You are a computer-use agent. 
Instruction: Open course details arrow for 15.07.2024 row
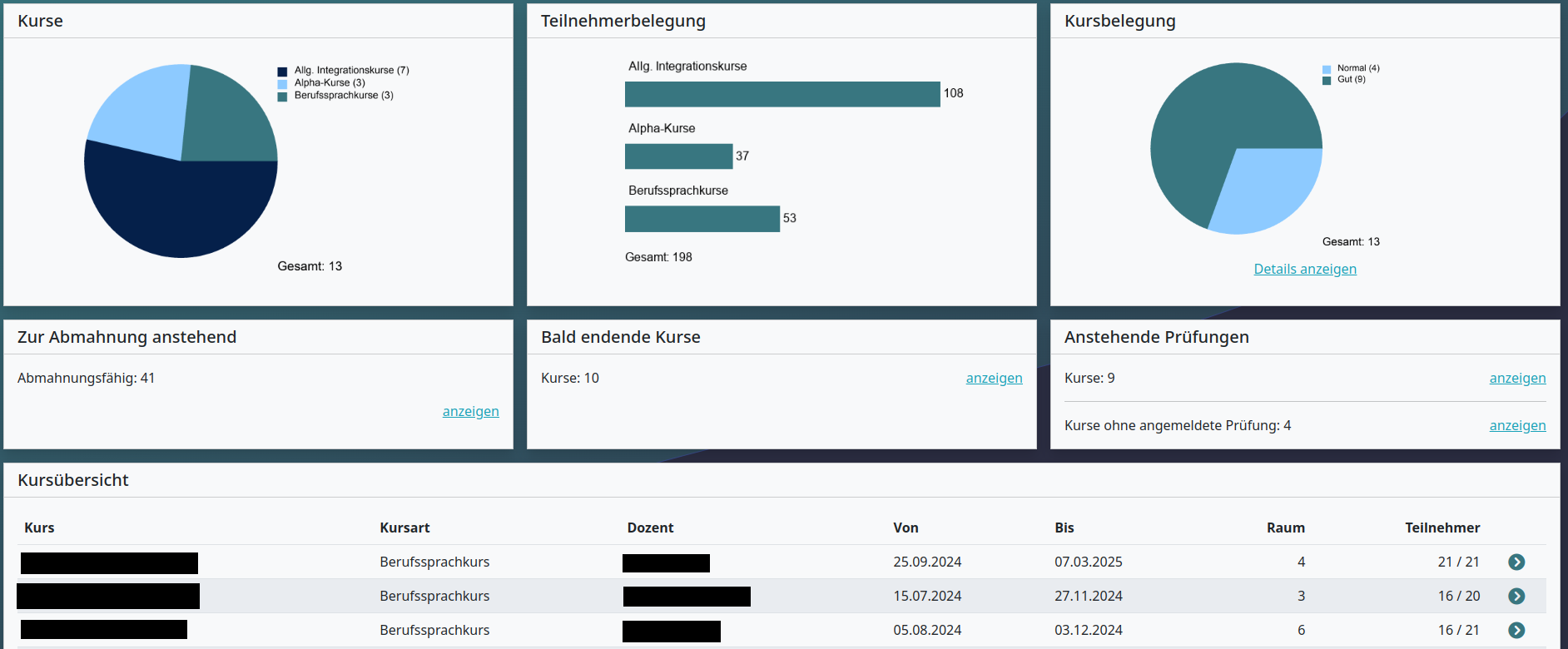1516,597
